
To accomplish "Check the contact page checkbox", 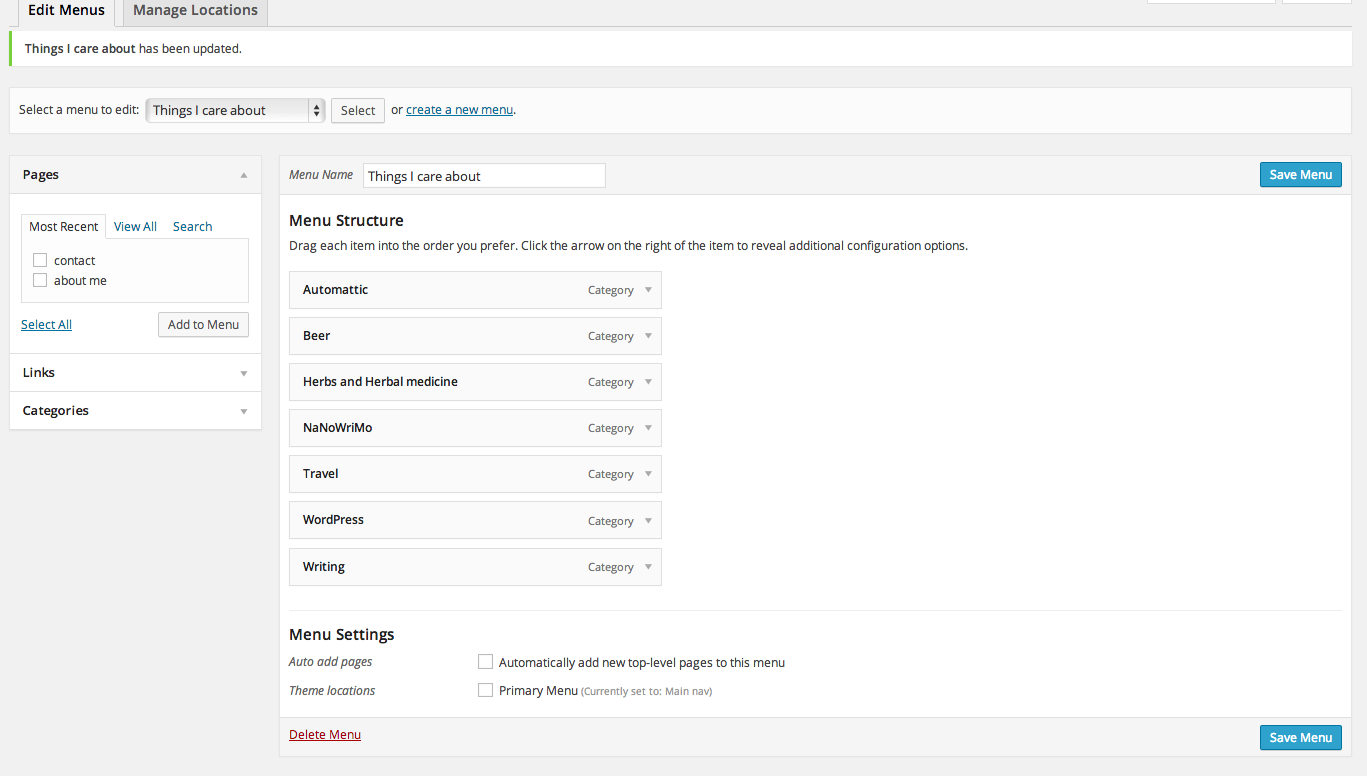I will [40, 260].
